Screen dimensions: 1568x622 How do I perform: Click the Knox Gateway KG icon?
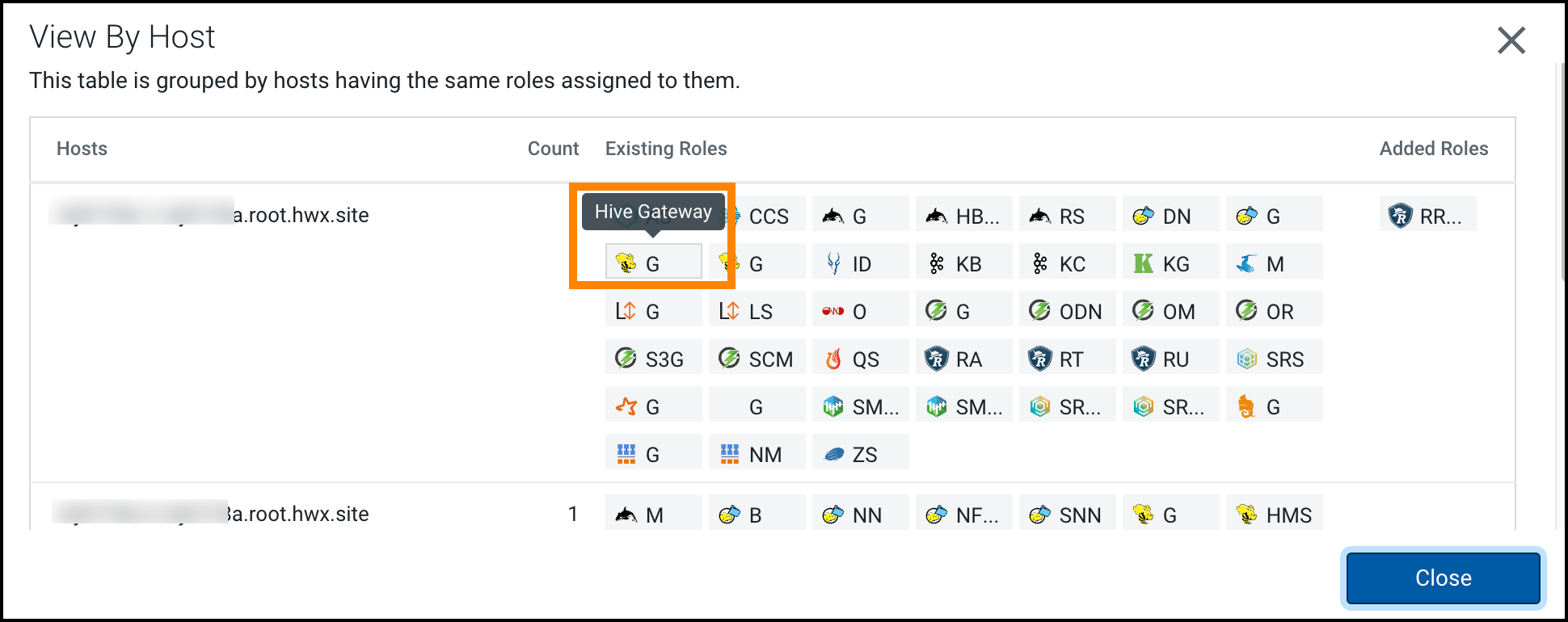click(x=1170, y=261)
